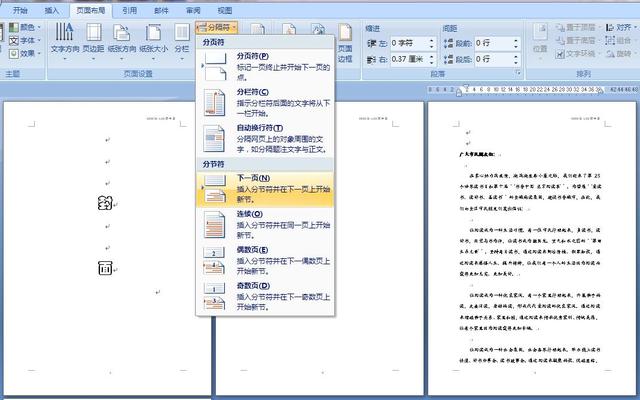Screen dimensions: 640x400
Task: Choose Continuous 连续(O) section break
Action: [x=265, y=224]
